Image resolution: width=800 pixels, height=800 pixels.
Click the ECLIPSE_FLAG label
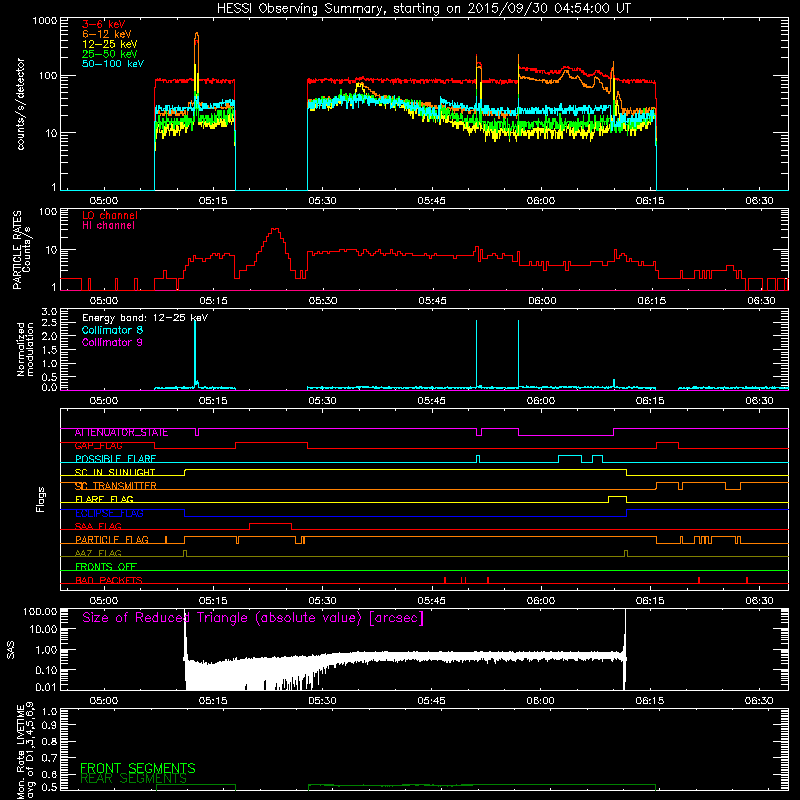[109, 513]
